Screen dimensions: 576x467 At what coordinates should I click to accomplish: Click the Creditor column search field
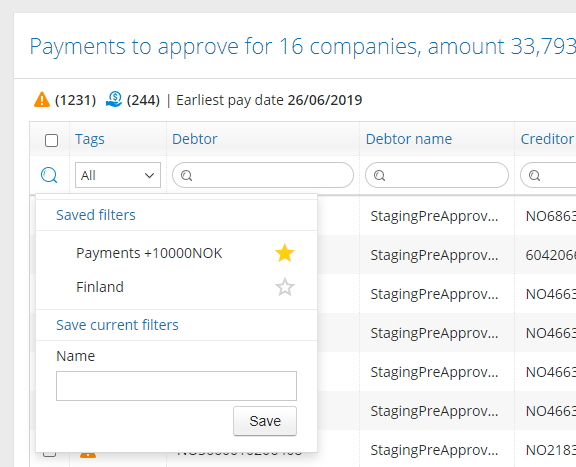click(548, 175)
